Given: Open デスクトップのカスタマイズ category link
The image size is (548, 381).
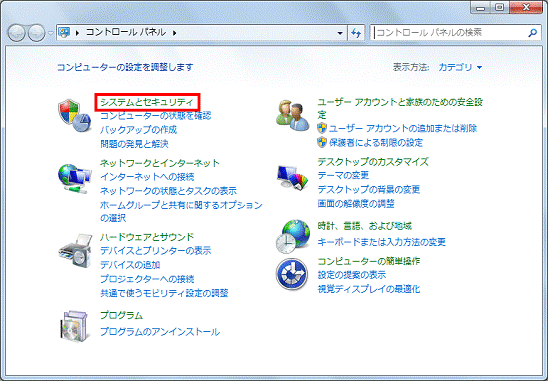Looking at the screenshot, I should 373,161.
